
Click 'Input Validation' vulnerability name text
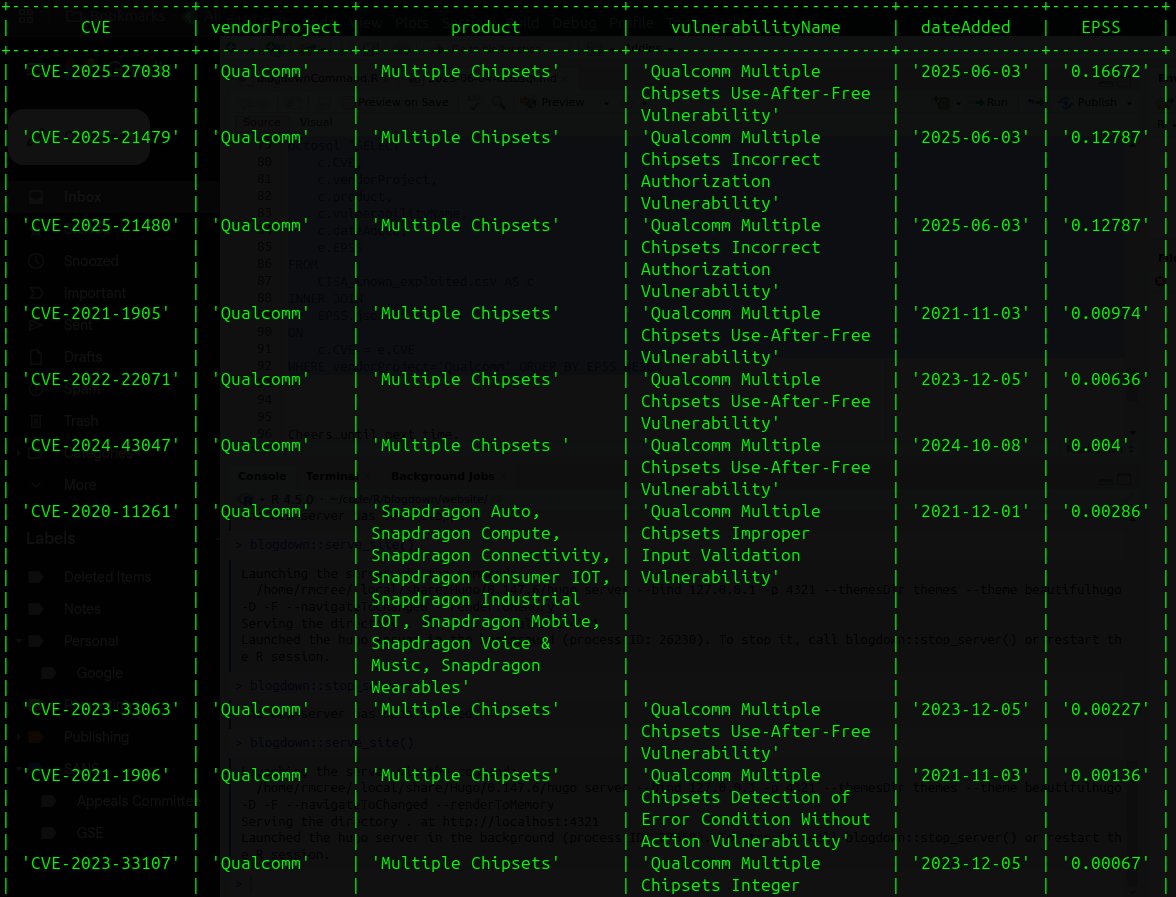(720, 556)
